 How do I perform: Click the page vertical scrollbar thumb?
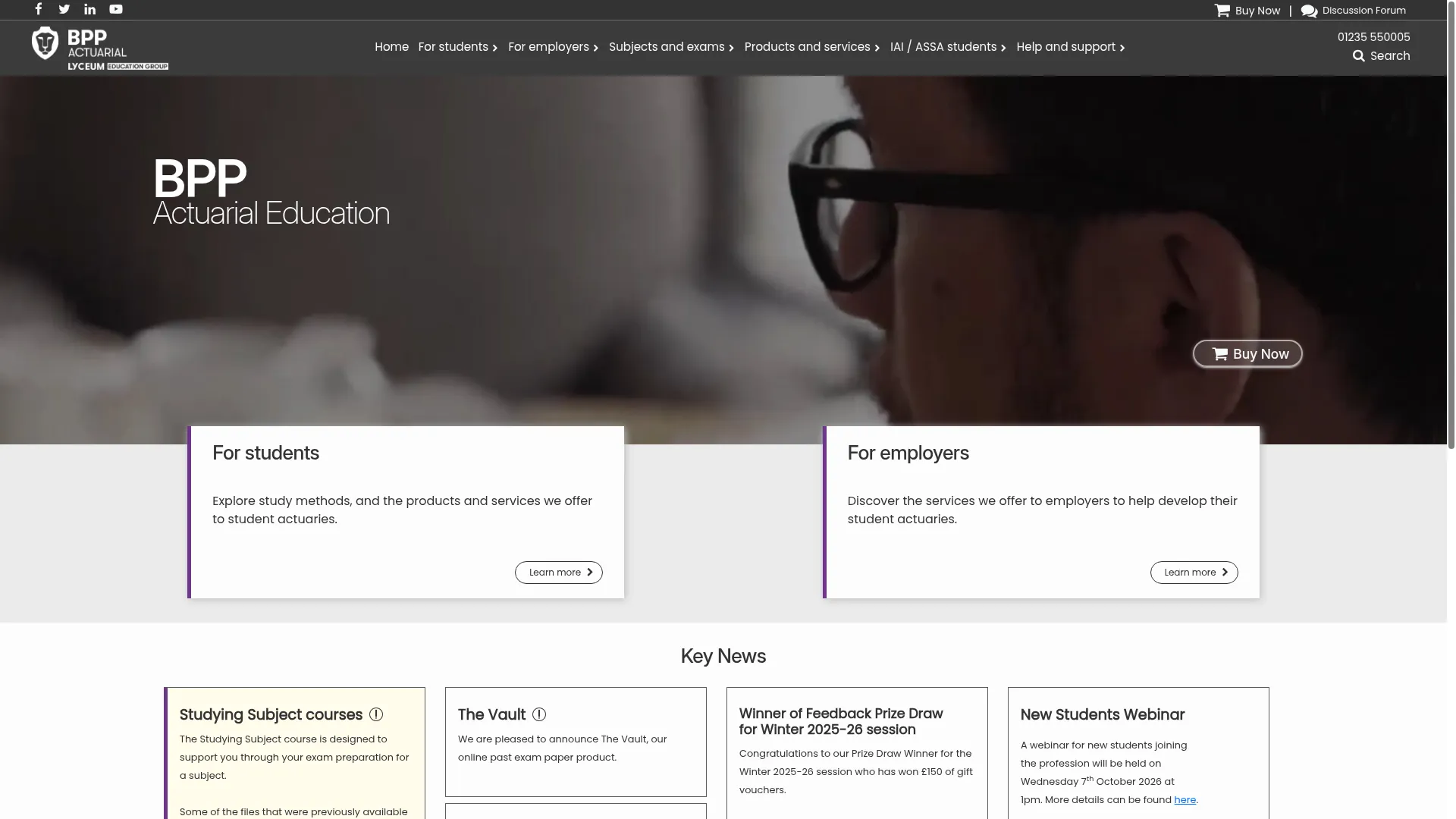[1451, 224]
